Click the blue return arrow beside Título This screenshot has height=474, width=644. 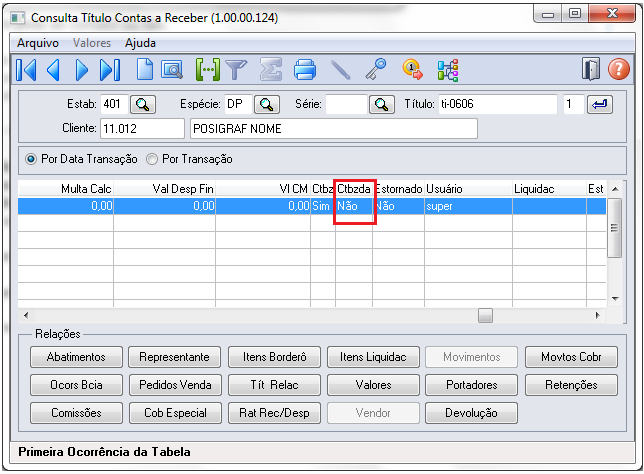[600, 104]
